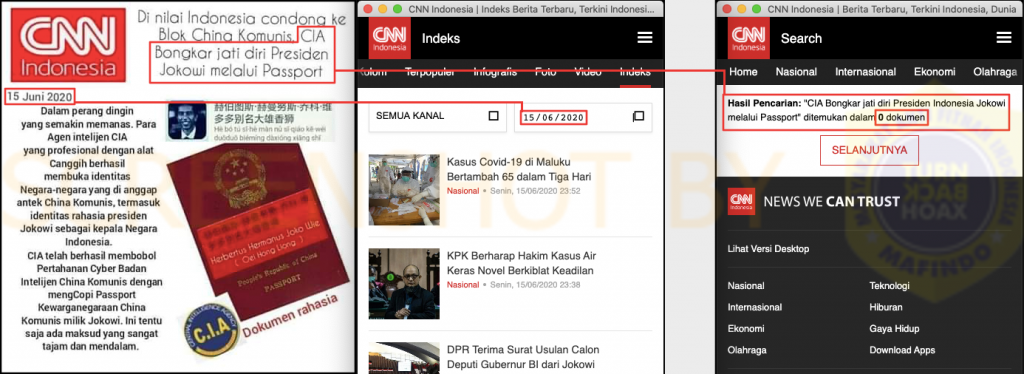The height and width of the screenshot is (374, 1024).
Task: Open Ekonomi in Search window top navigation
Action: point(935,72)
